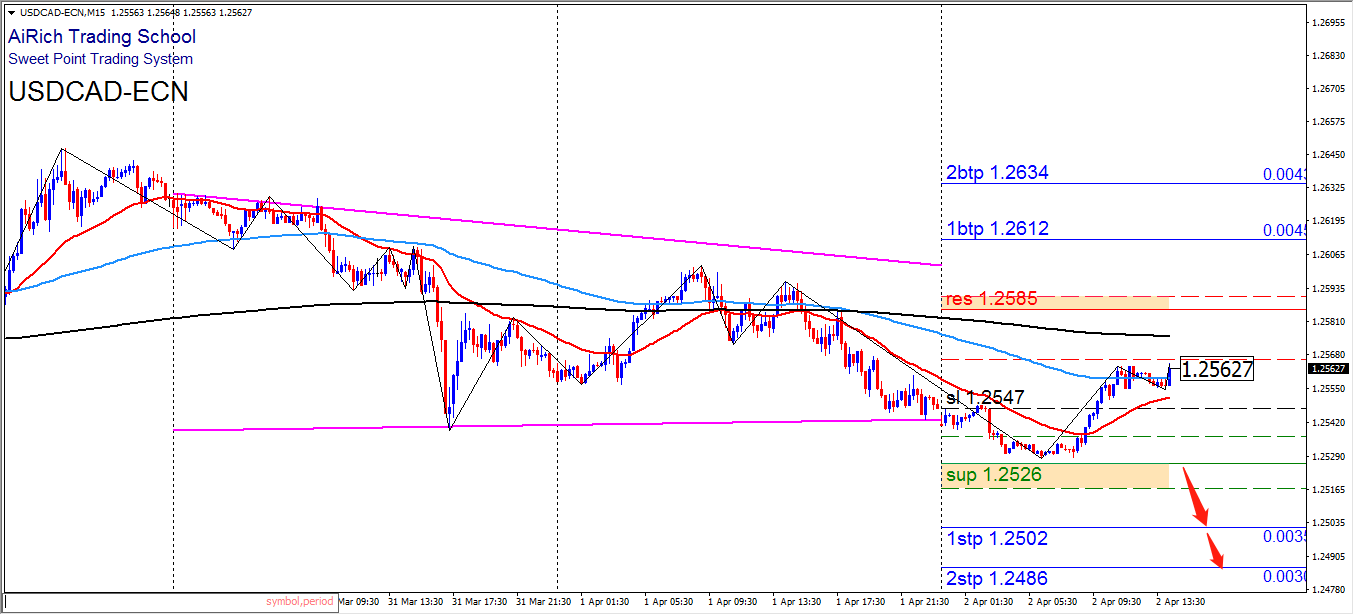Click the black 1.25627 price axis tag
The width and height of the screenshot is (1354, 615).
(1328, 368)
